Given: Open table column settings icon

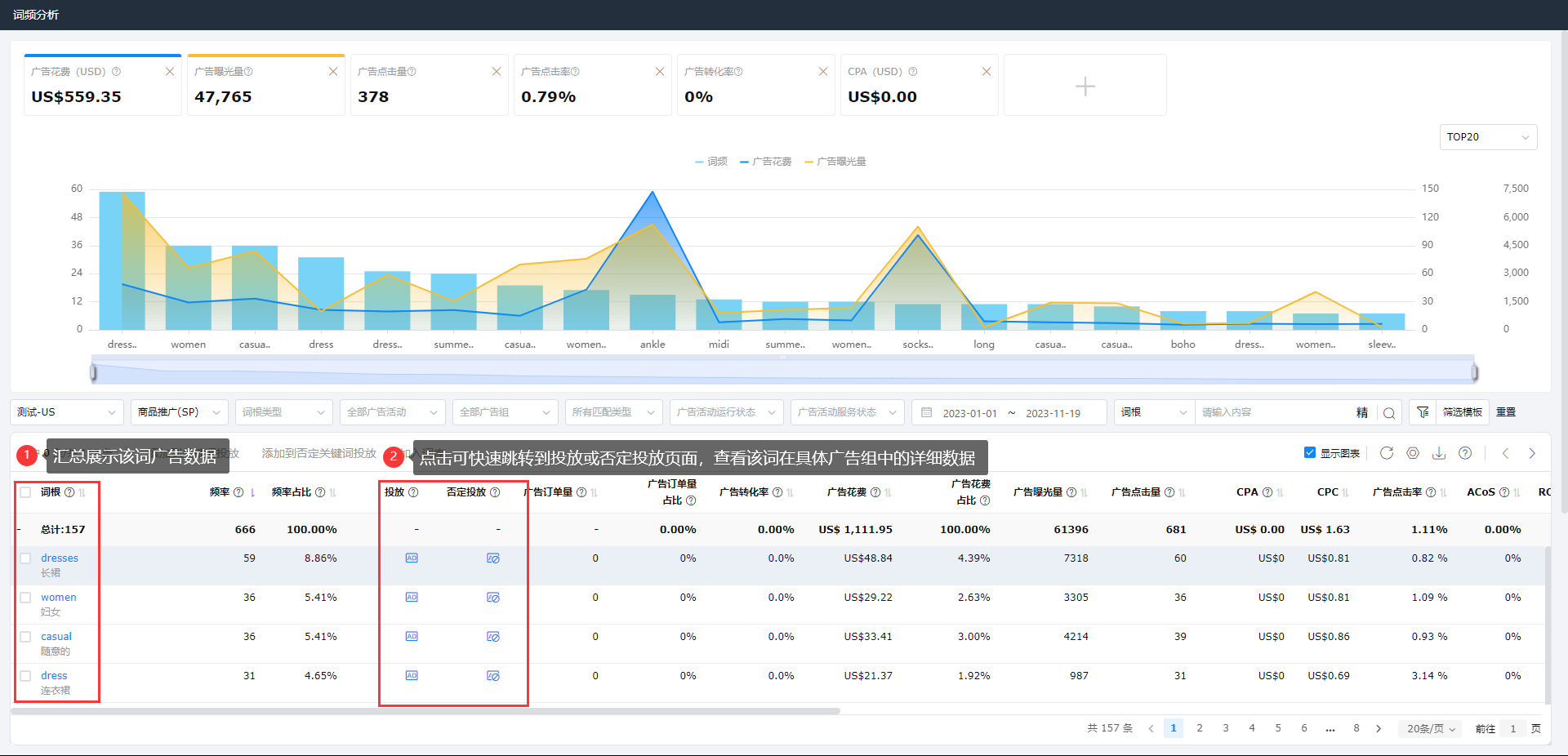Looking at the screenshot, I should point(1413,453).
